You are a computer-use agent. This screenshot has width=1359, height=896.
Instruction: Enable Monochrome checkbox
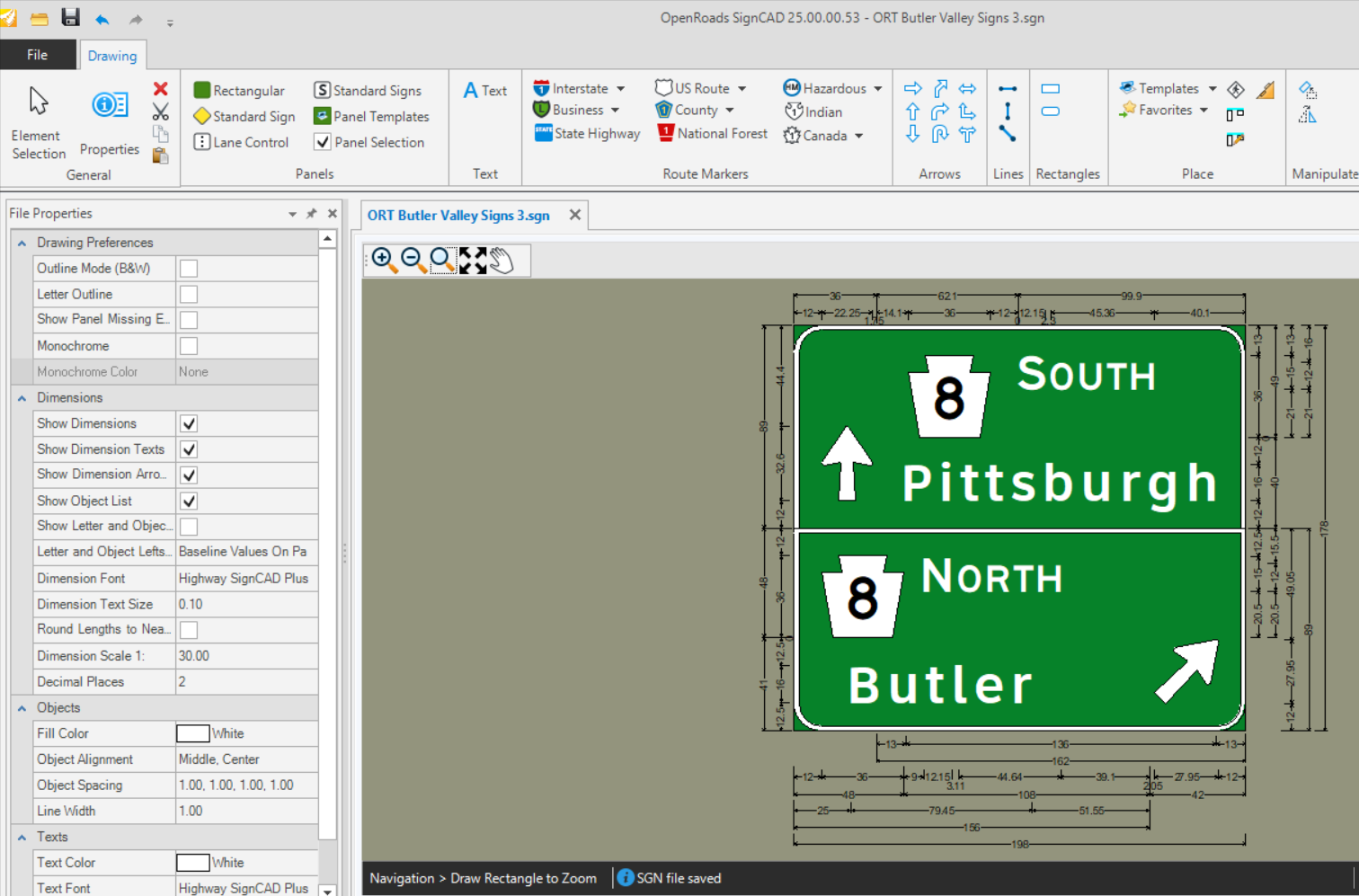189,346
